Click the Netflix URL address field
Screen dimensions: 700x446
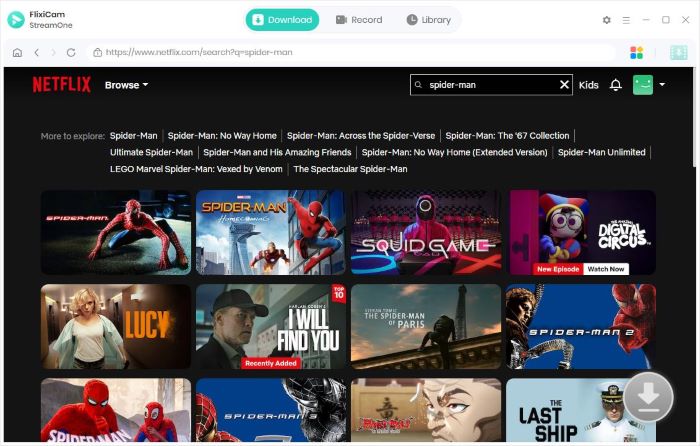(x=353, y=53)
